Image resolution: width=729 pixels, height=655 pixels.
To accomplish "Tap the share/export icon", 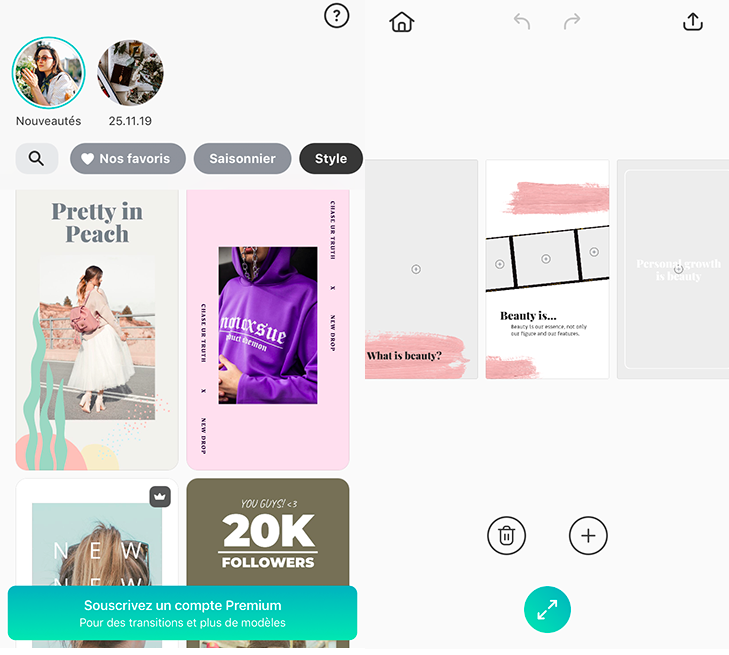I will (x=692, y=22).
